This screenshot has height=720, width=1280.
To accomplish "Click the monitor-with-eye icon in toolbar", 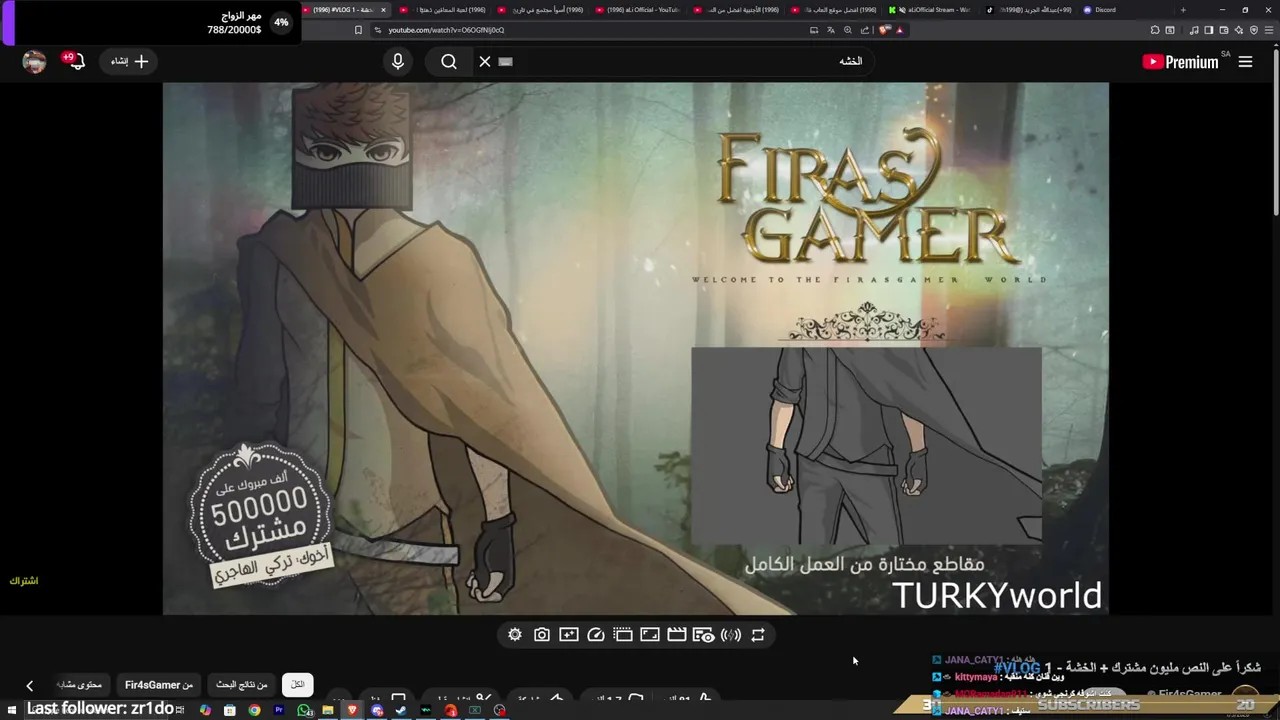I will click(704, 635).
